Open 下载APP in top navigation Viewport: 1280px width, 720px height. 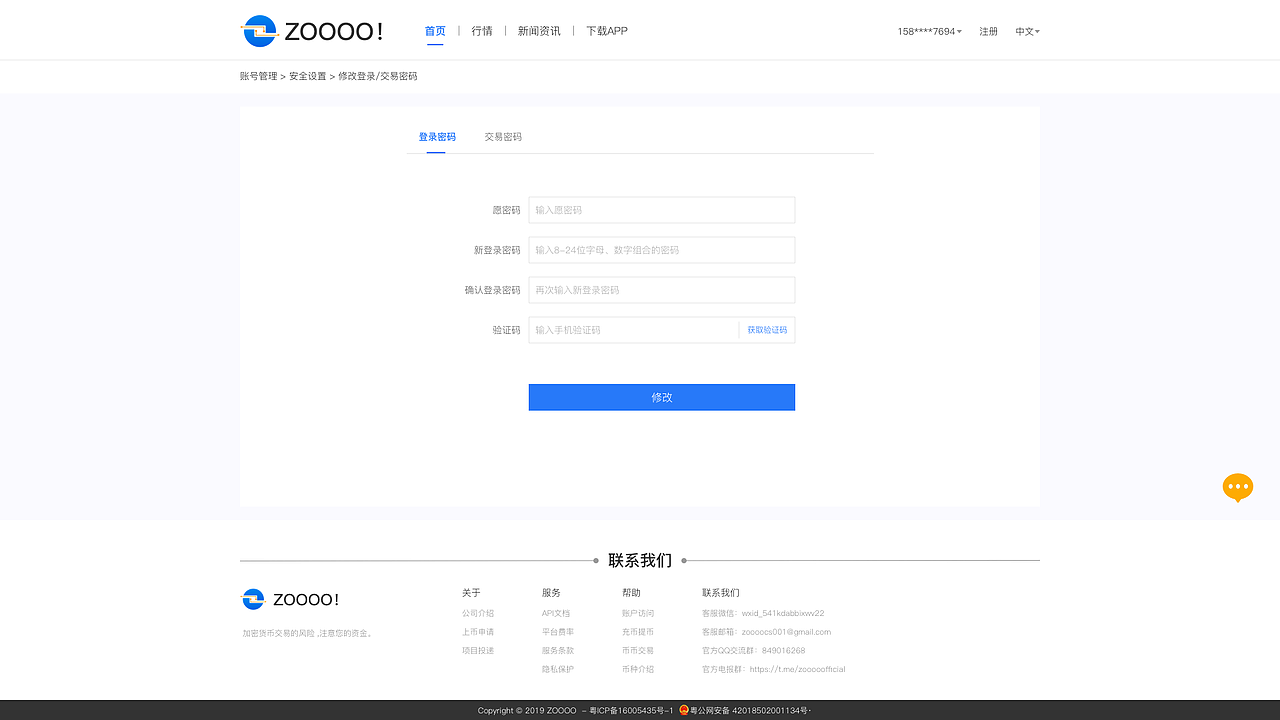tap(607, 31)
